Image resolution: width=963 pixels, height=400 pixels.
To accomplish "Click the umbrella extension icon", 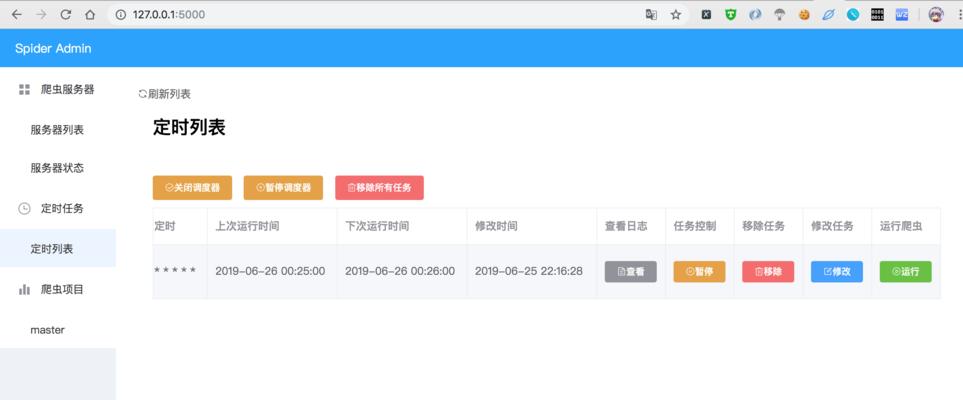I will click(779, 15).
